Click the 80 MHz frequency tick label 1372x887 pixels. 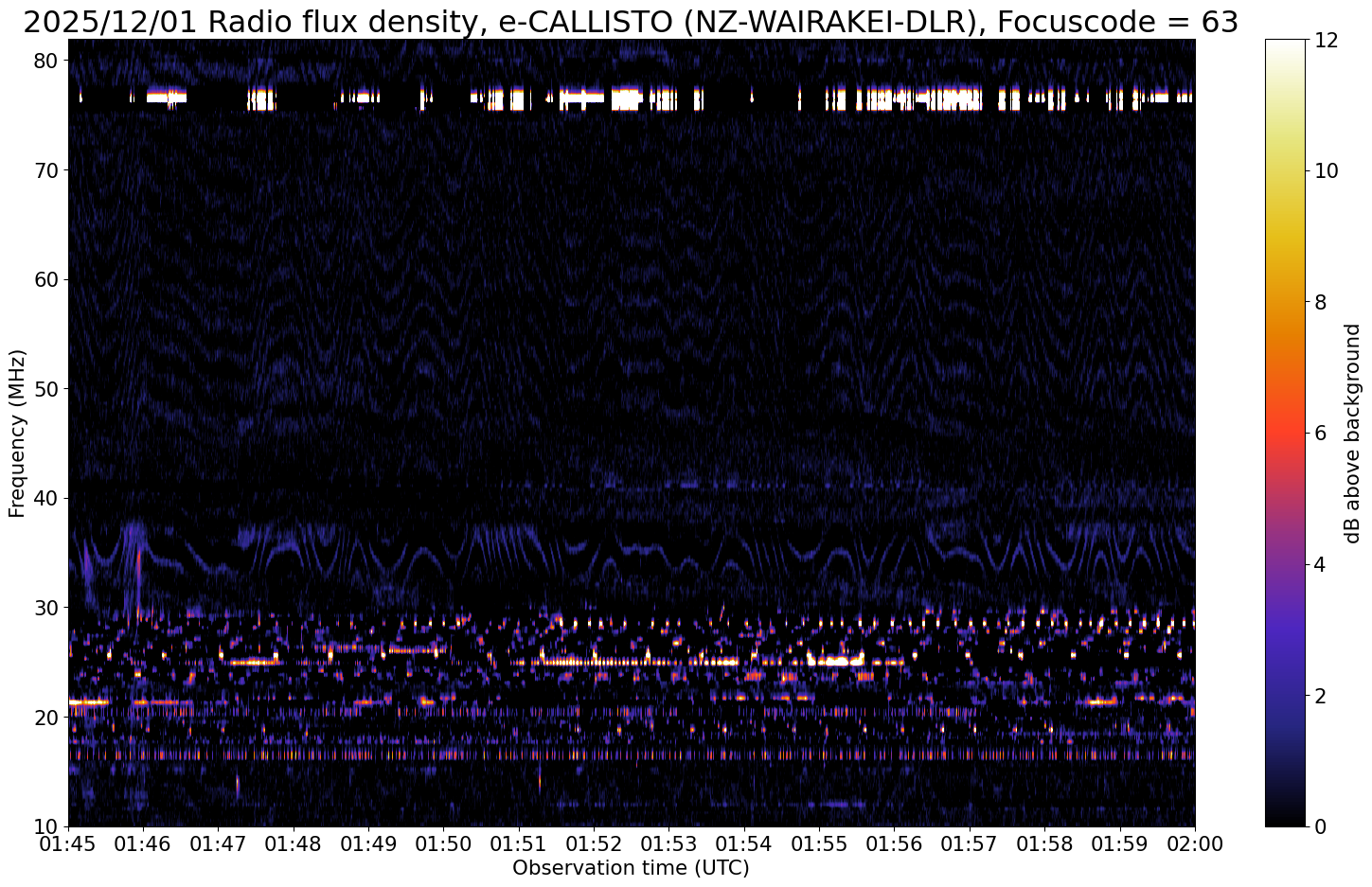tap(47, 61)
